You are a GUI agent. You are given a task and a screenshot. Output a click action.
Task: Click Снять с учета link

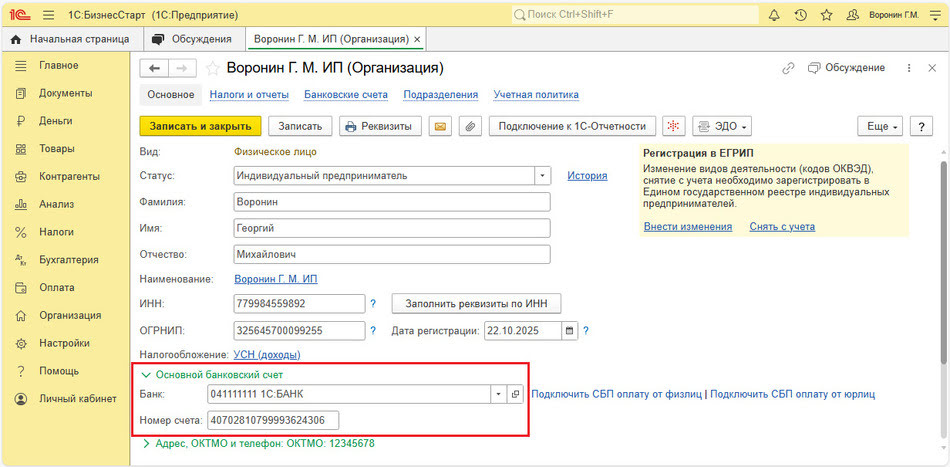pyautogui.click(x=782, y=227)
